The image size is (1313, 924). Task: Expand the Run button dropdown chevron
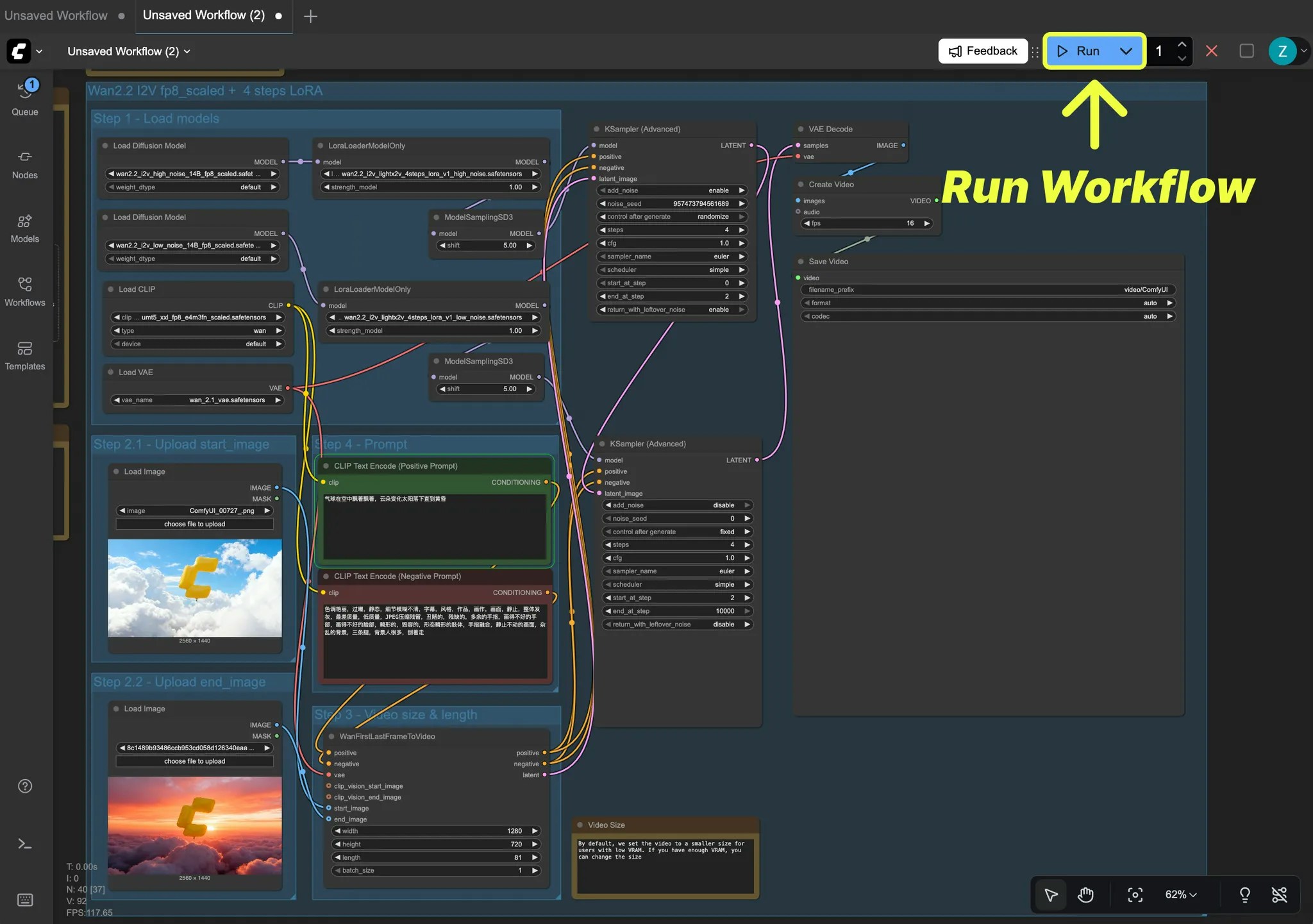[x=1125, y=51]
